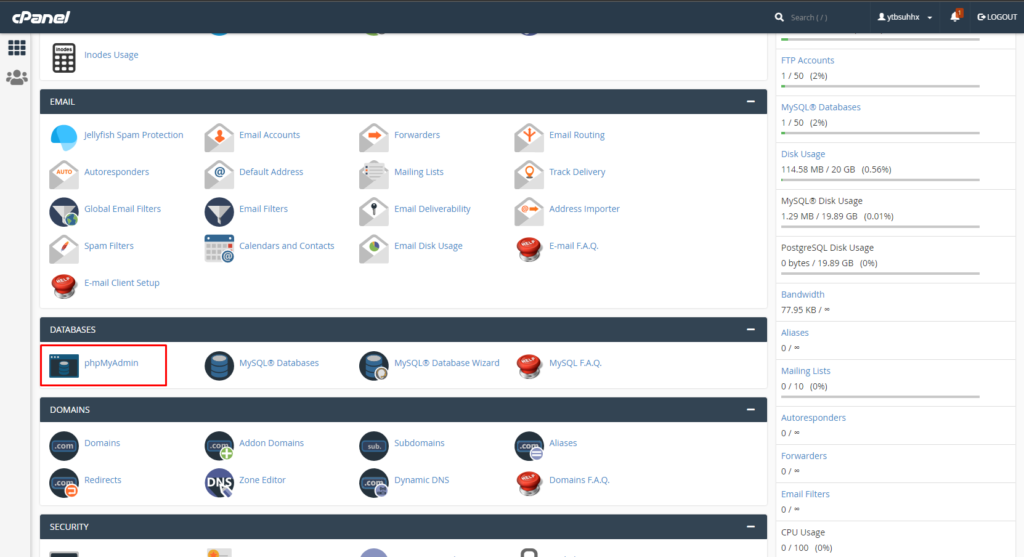Viewport: 1024px width, 557px height.
Task: Collapse the DATABASES section
Action: (x=750, y=330)
